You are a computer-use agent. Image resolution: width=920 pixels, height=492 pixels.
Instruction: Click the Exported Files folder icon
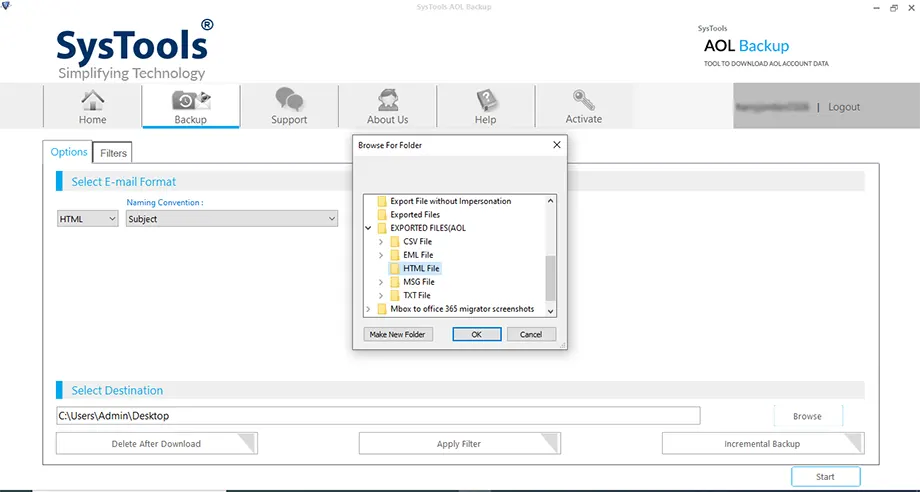click(x=382, y=215)
